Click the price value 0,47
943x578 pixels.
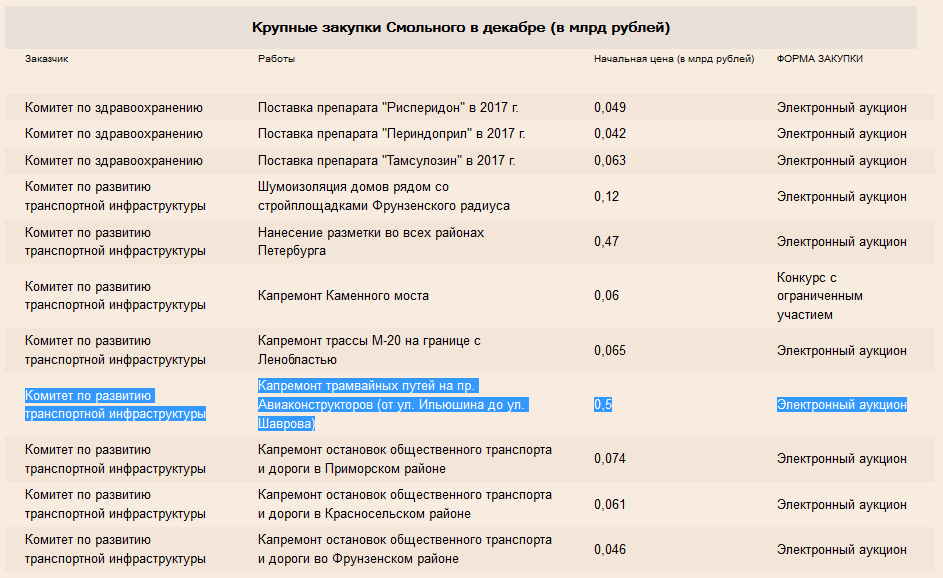tap(606, 241)
